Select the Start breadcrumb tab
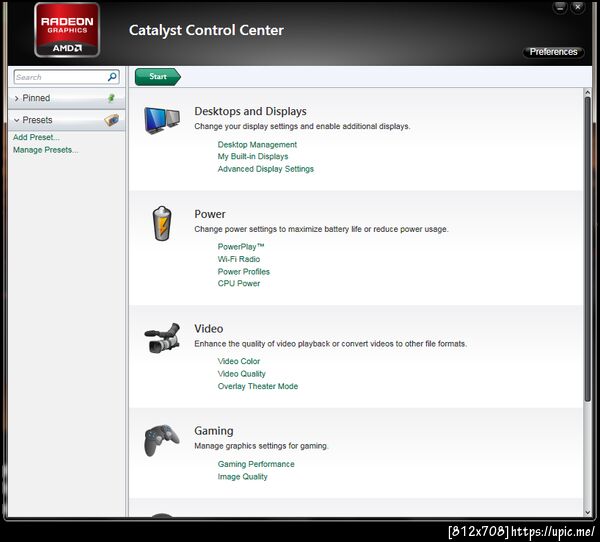 click(158, 77)
